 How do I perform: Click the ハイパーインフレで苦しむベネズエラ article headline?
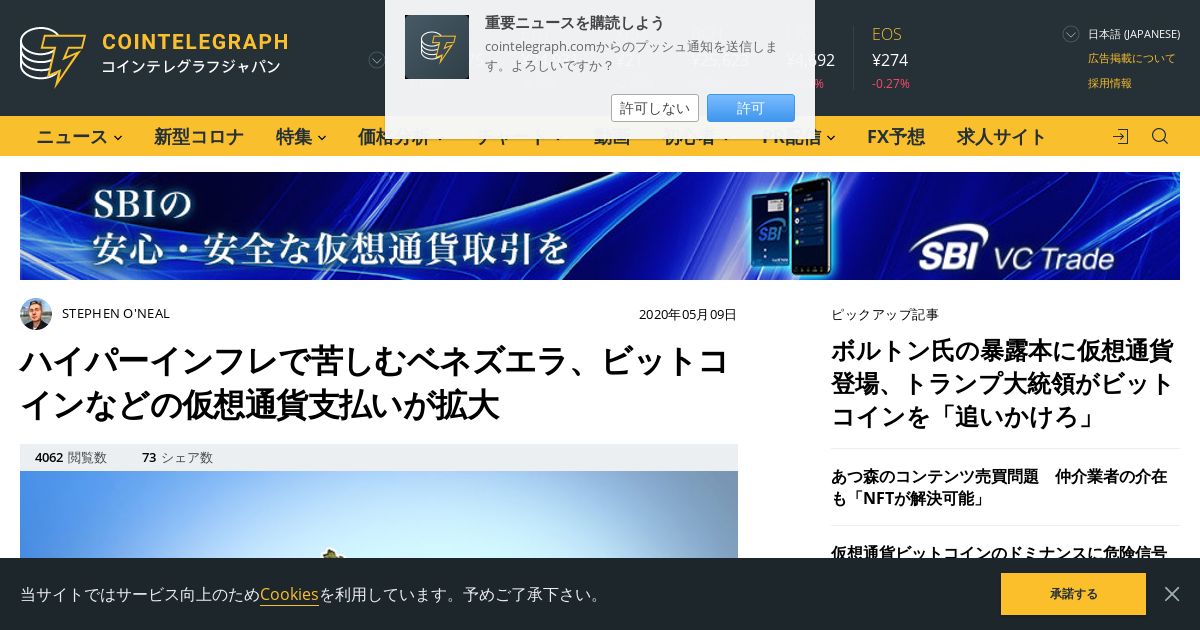pyautogui.click(x=375, y=383)
